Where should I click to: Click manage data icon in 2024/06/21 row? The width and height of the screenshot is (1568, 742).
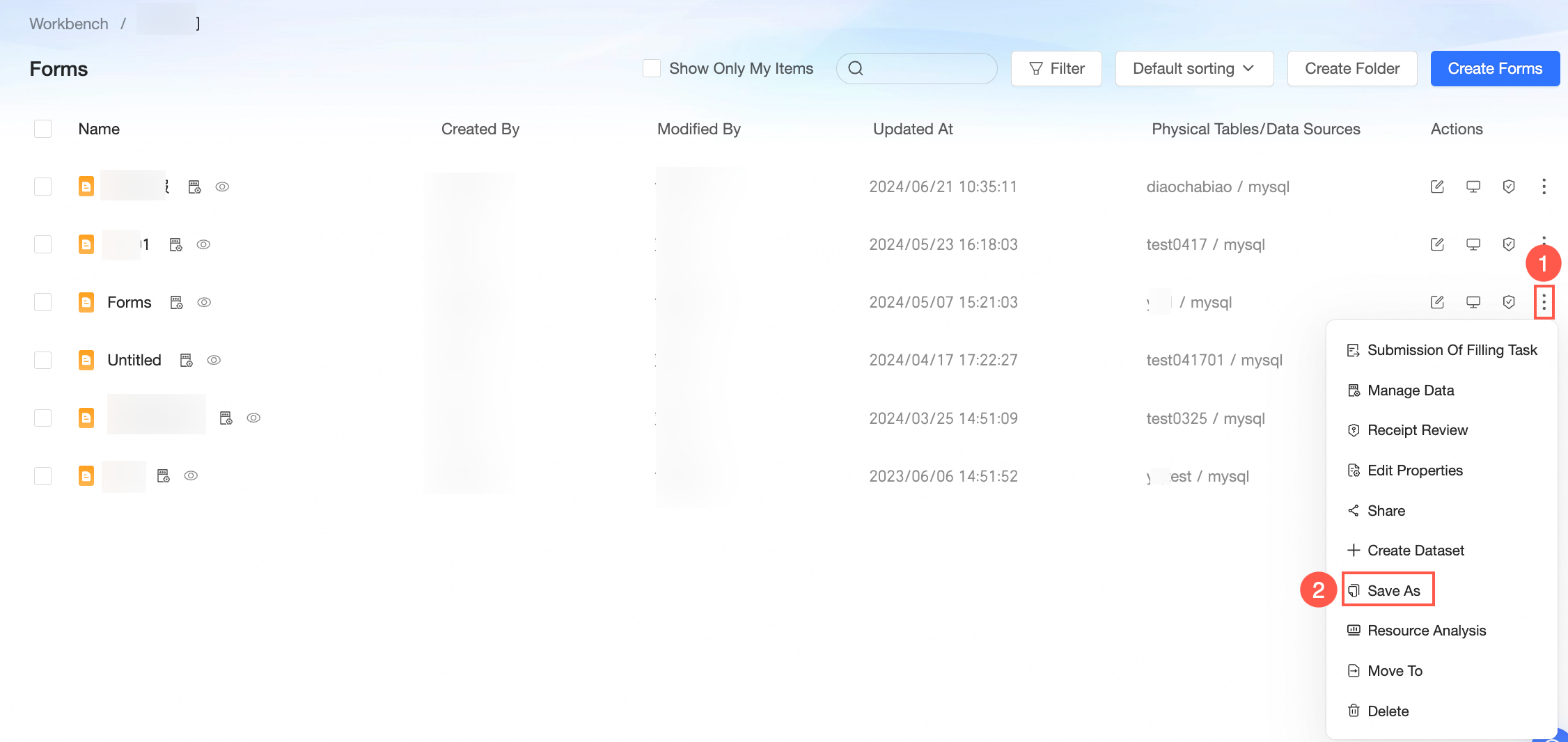click(x=195, y=187)
